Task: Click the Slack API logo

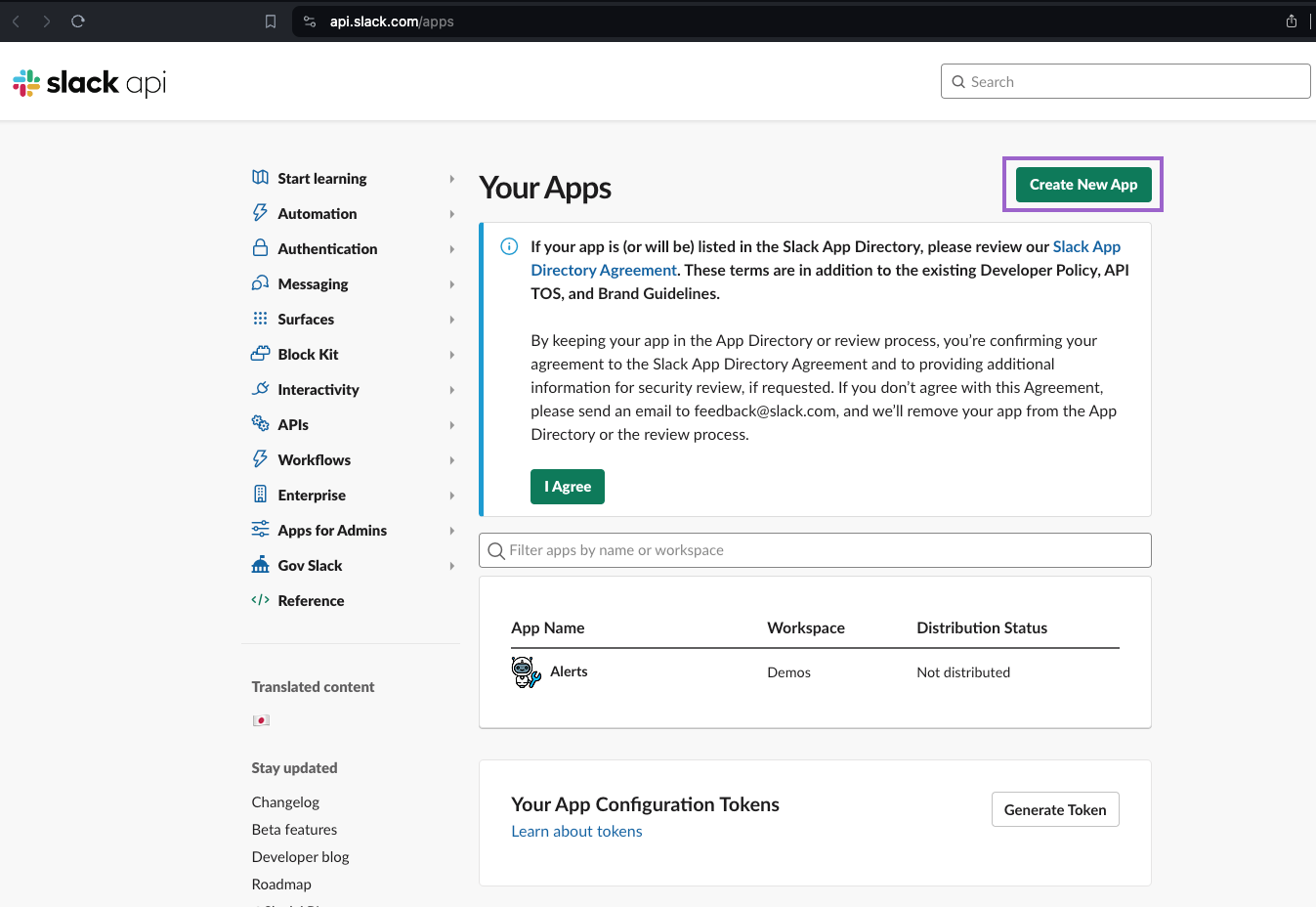Action: point(90,83)
